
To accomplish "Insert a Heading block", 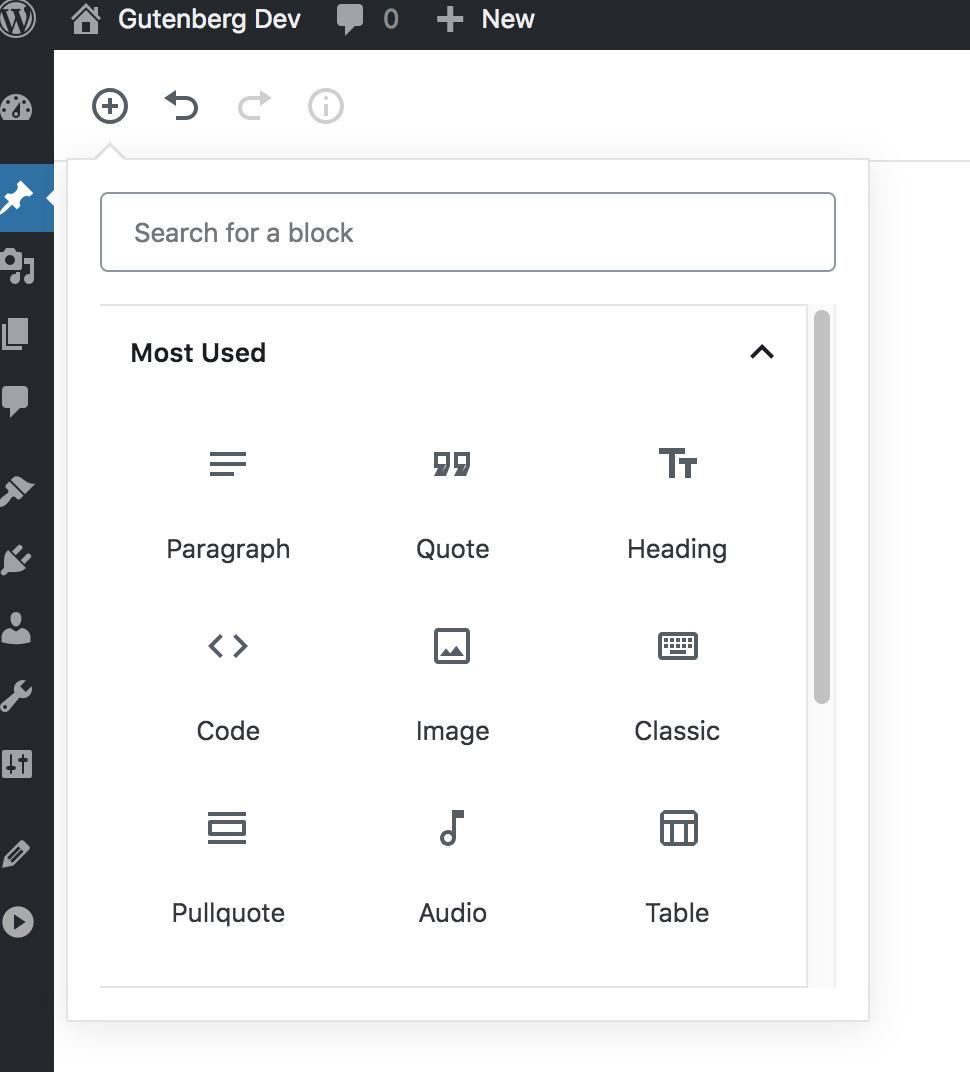I will [x=677, y=505].
